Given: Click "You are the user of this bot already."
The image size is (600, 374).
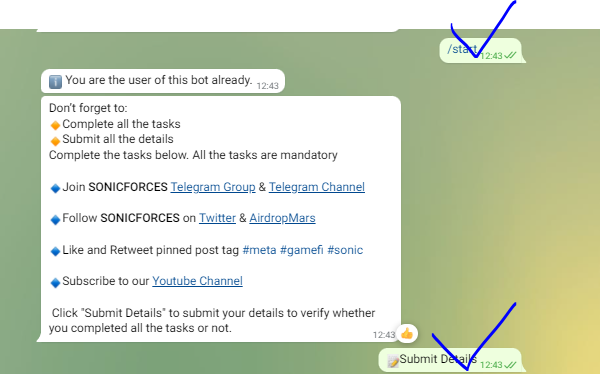Looking at the screenshot, I should point(159,80).
